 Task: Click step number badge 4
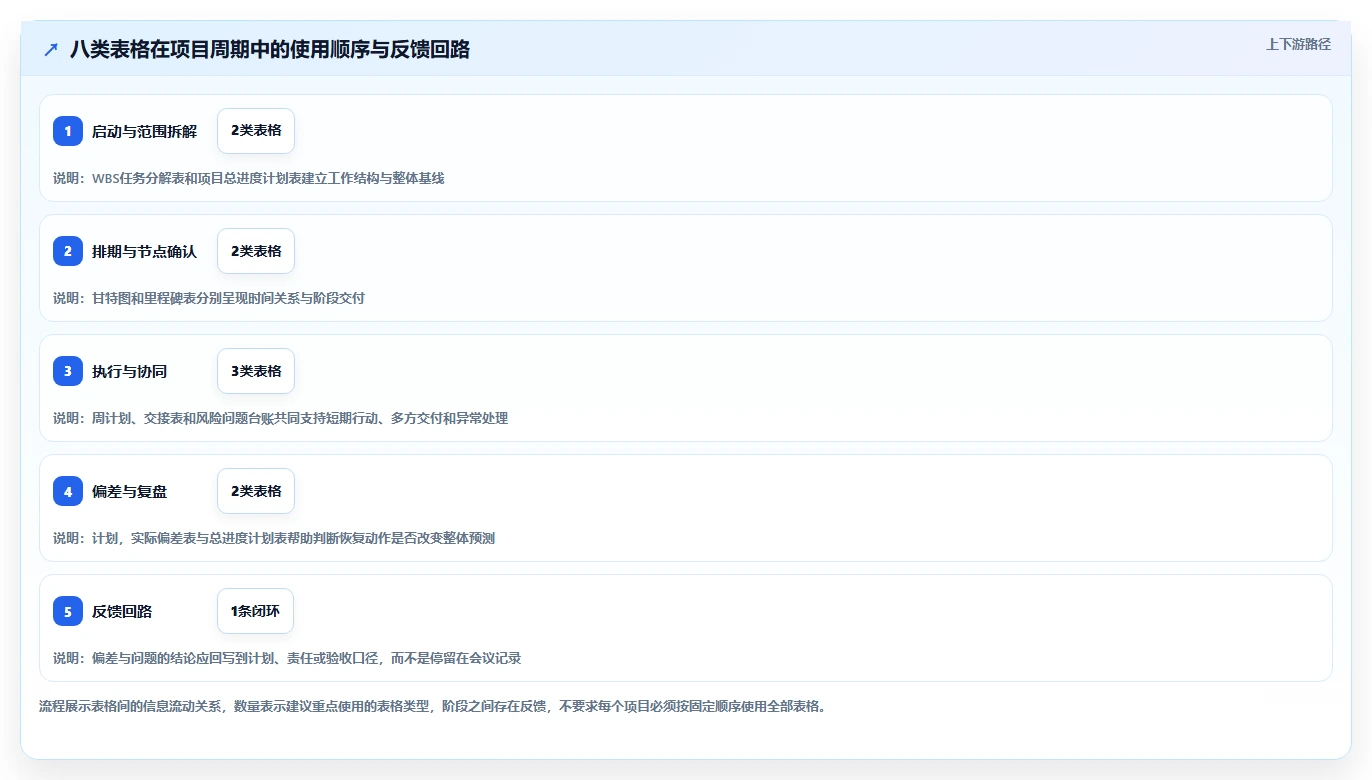pyautogui.click(x=68, y=491)
